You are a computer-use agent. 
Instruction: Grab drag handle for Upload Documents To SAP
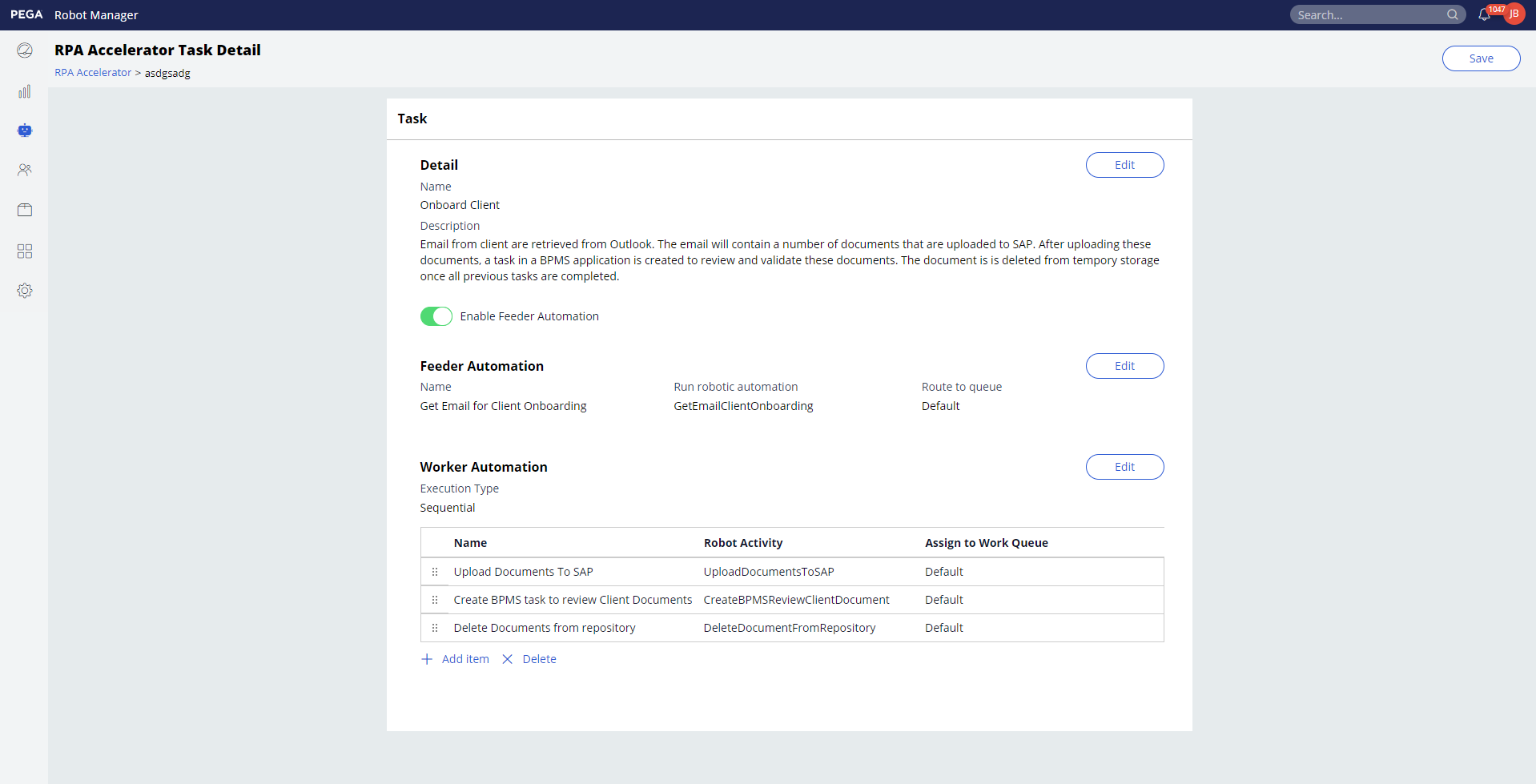435,572
